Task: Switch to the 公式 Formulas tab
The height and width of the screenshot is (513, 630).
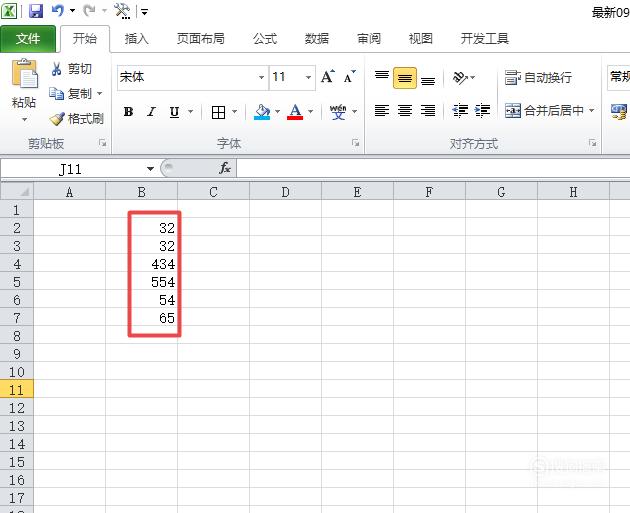Action: point(265,39)
